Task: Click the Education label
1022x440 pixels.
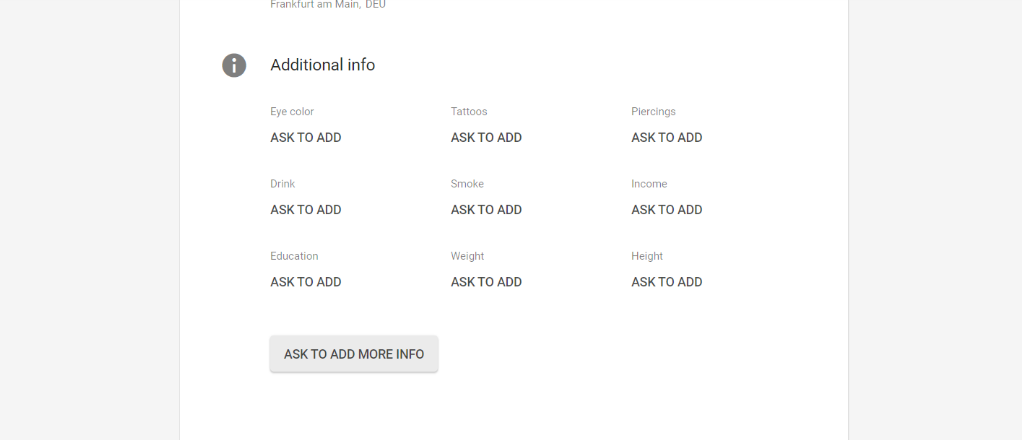Action: point(294,256)
